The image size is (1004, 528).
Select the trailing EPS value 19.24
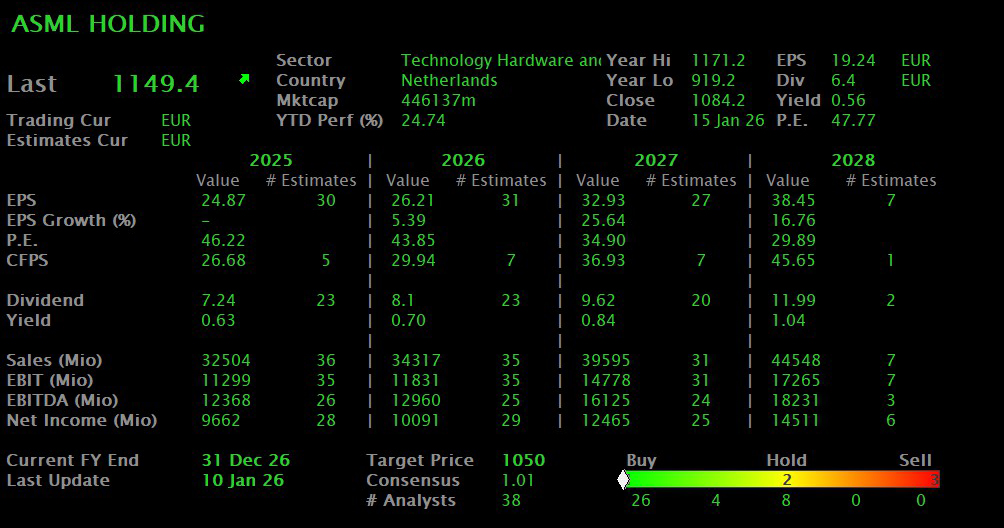pos(853,60)
